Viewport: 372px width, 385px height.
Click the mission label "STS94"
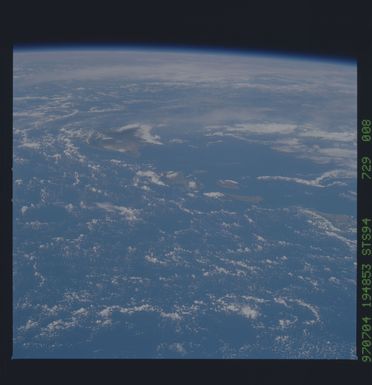(367, 237)
